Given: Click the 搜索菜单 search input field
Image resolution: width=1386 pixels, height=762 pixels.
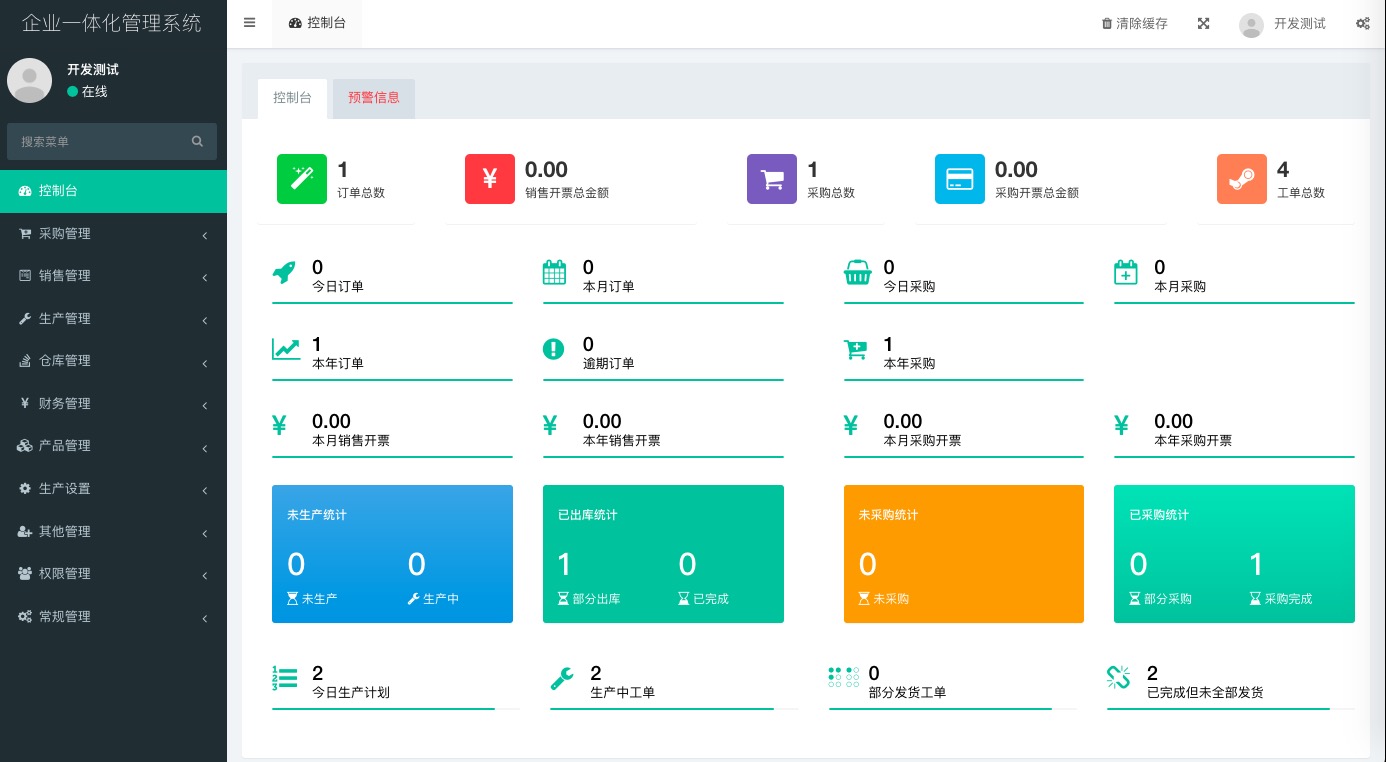Looking at the screenshot, I should point(100,142).
